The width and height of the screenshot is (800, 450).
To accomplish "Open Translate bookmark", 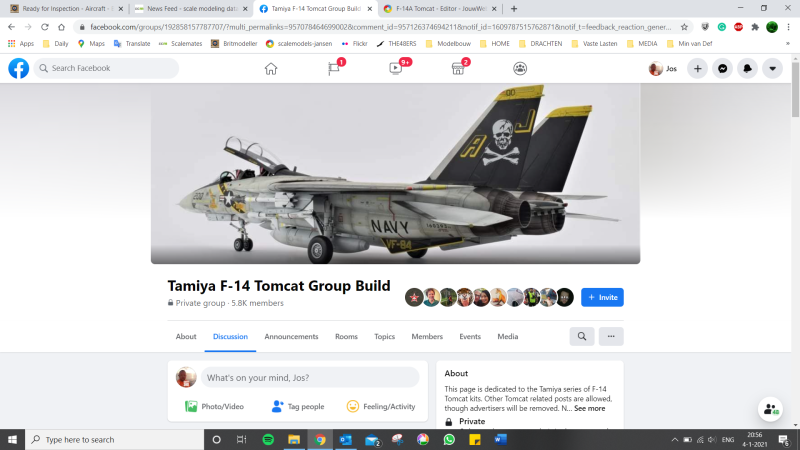I will (x=132, y=44).
